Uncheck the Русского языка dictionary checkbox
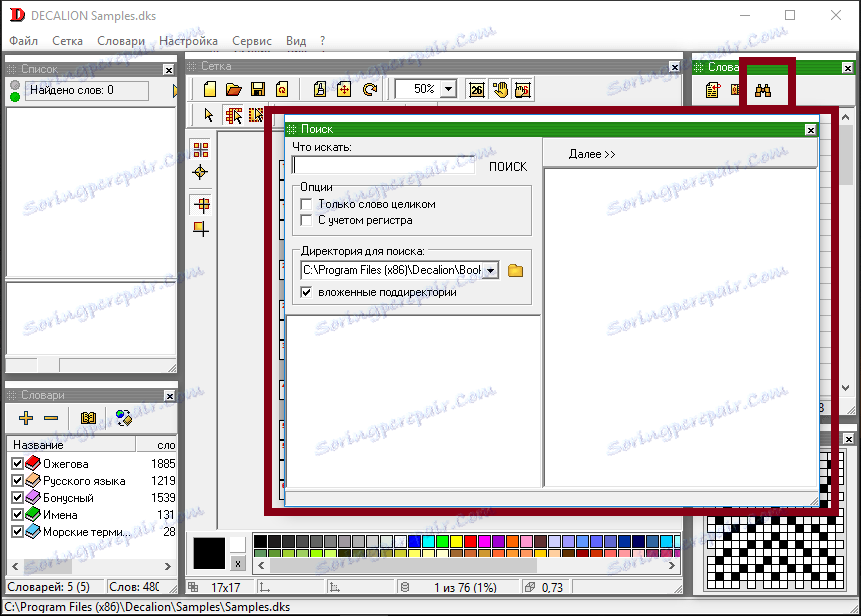Viewport: 861px width, 616px height. pyautogui.click(x=17, y=480)
